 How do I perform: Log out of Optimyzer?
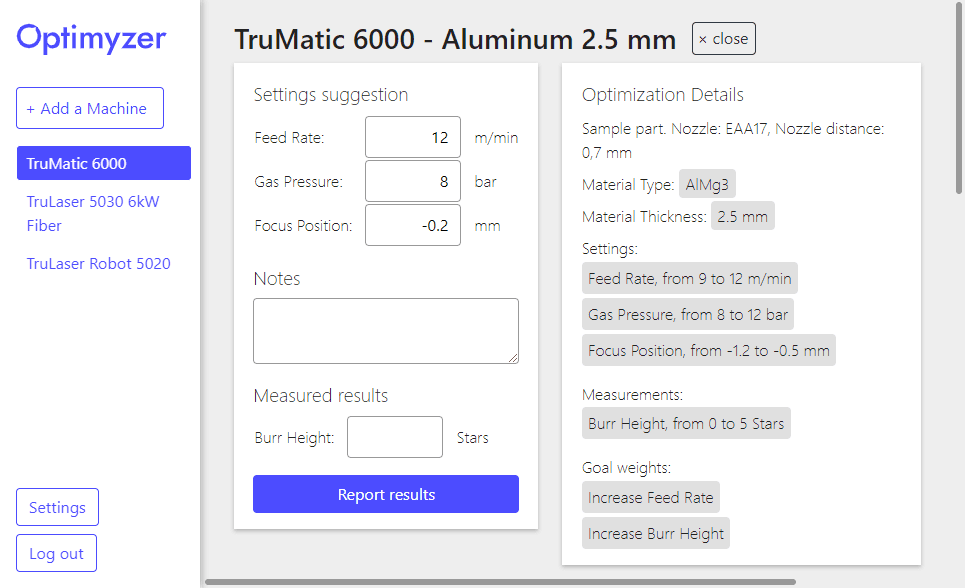[56, 554]
